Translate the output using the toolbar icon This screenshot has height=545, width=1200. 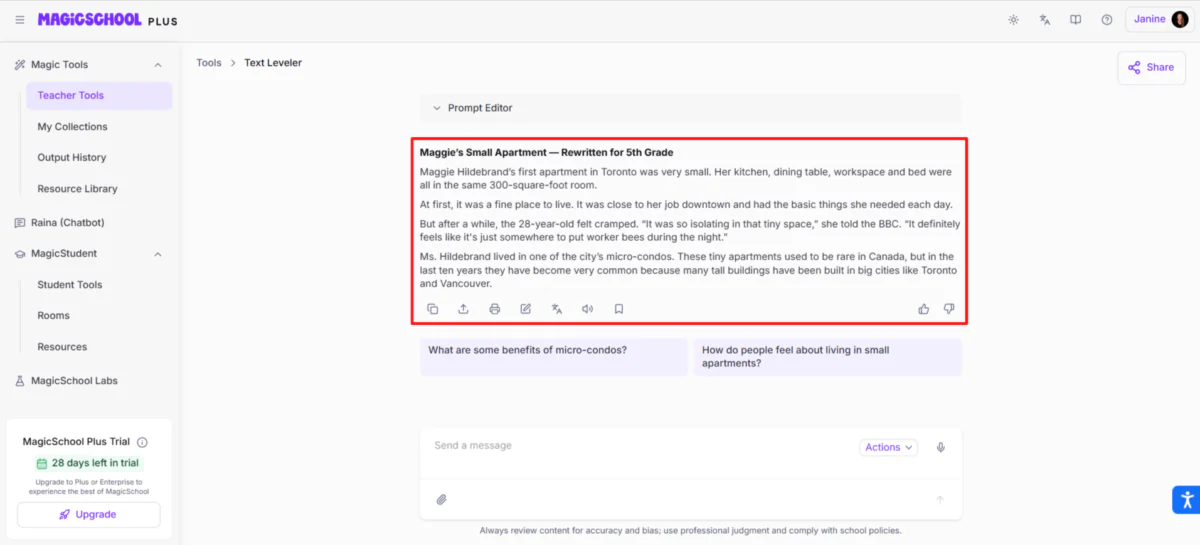[x=557, y=309]
